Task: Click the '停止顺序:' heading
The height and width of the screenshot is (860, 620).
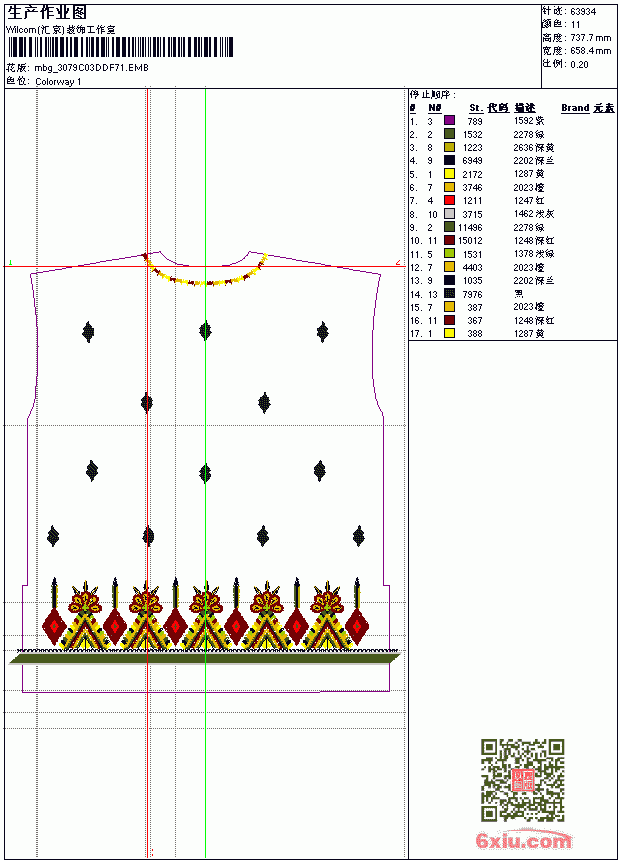Action: [x=433, y=95]
